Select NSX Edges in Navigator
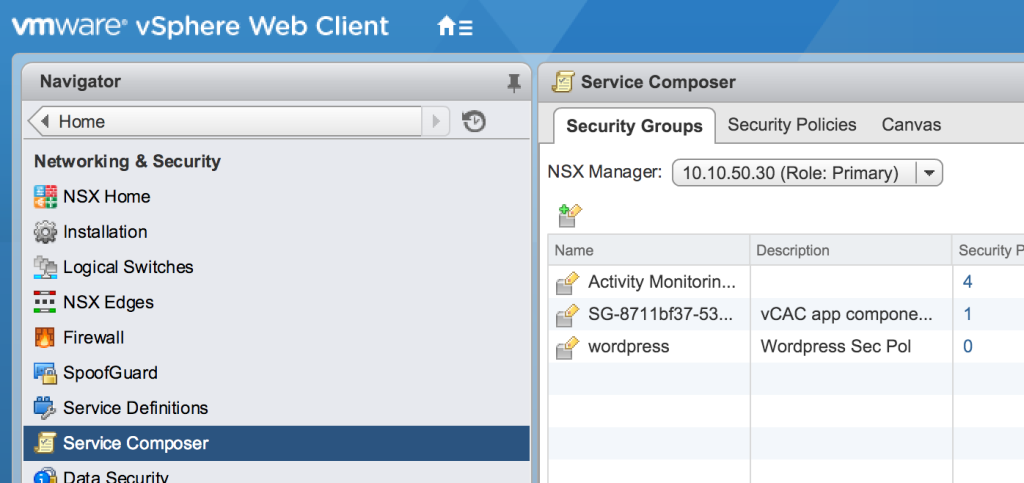The height and width of the screenshot is (483, 1024). (x=108, y=302)
